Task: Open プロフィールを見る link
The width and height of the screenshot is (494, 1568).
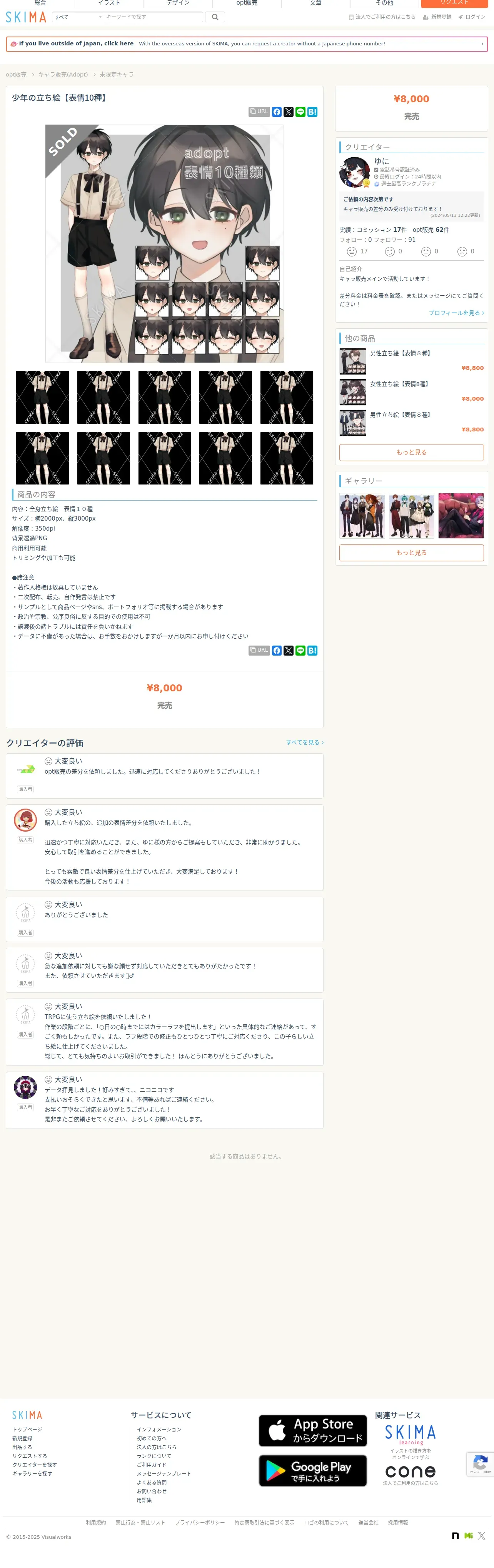Action: coord(456,313)
